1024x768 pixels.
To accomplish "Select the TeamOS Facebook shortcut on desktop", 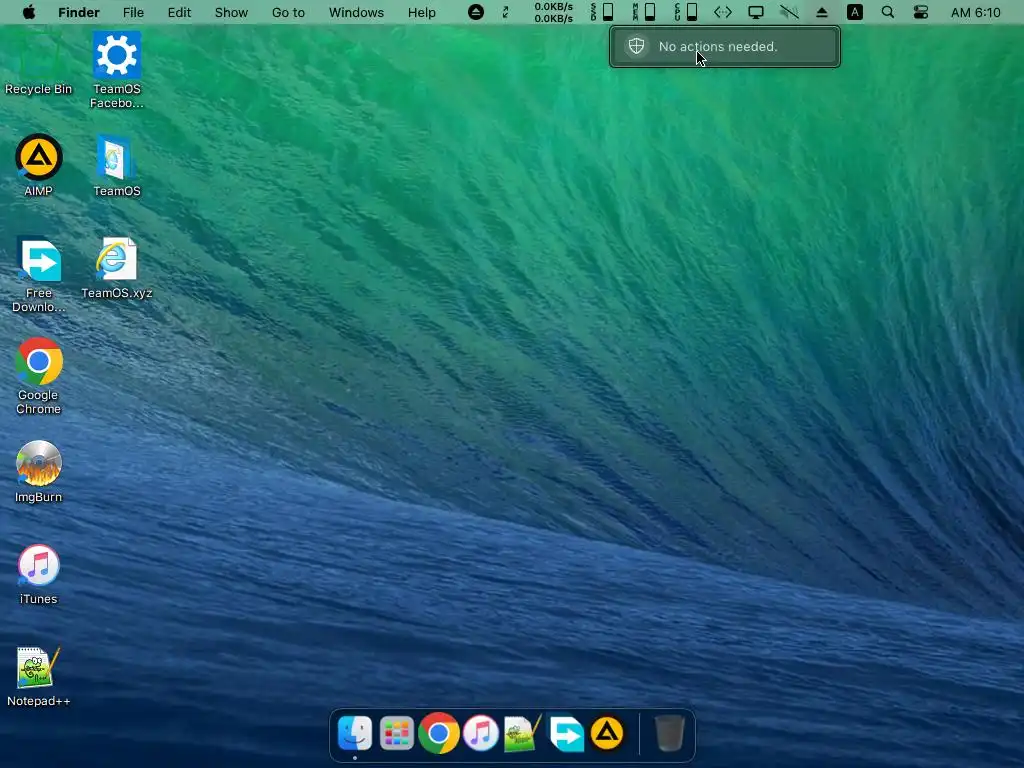I will (x=117, y=70).
